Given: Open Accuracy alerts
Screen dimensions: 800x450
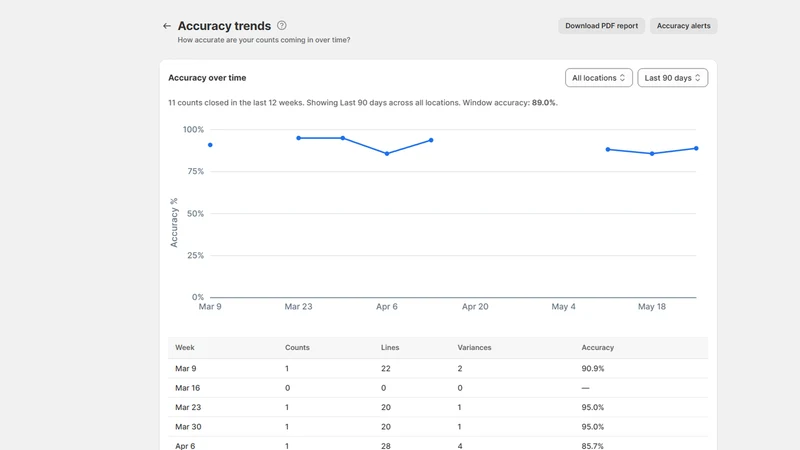Looking at the screenshot, I should coord(683,26).
